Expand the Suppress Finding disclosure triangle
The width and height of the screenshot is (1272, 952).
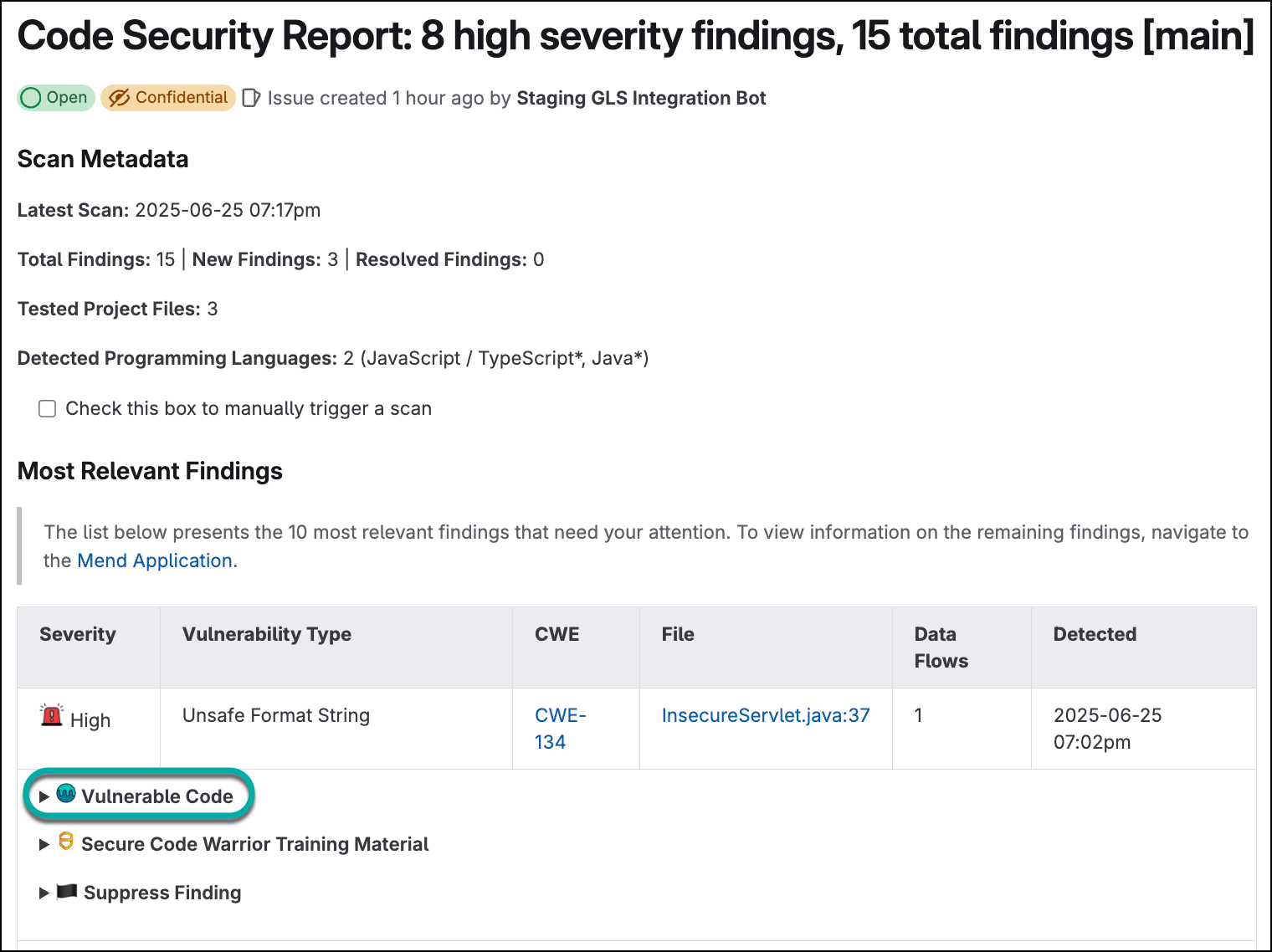tap(44, 893)
